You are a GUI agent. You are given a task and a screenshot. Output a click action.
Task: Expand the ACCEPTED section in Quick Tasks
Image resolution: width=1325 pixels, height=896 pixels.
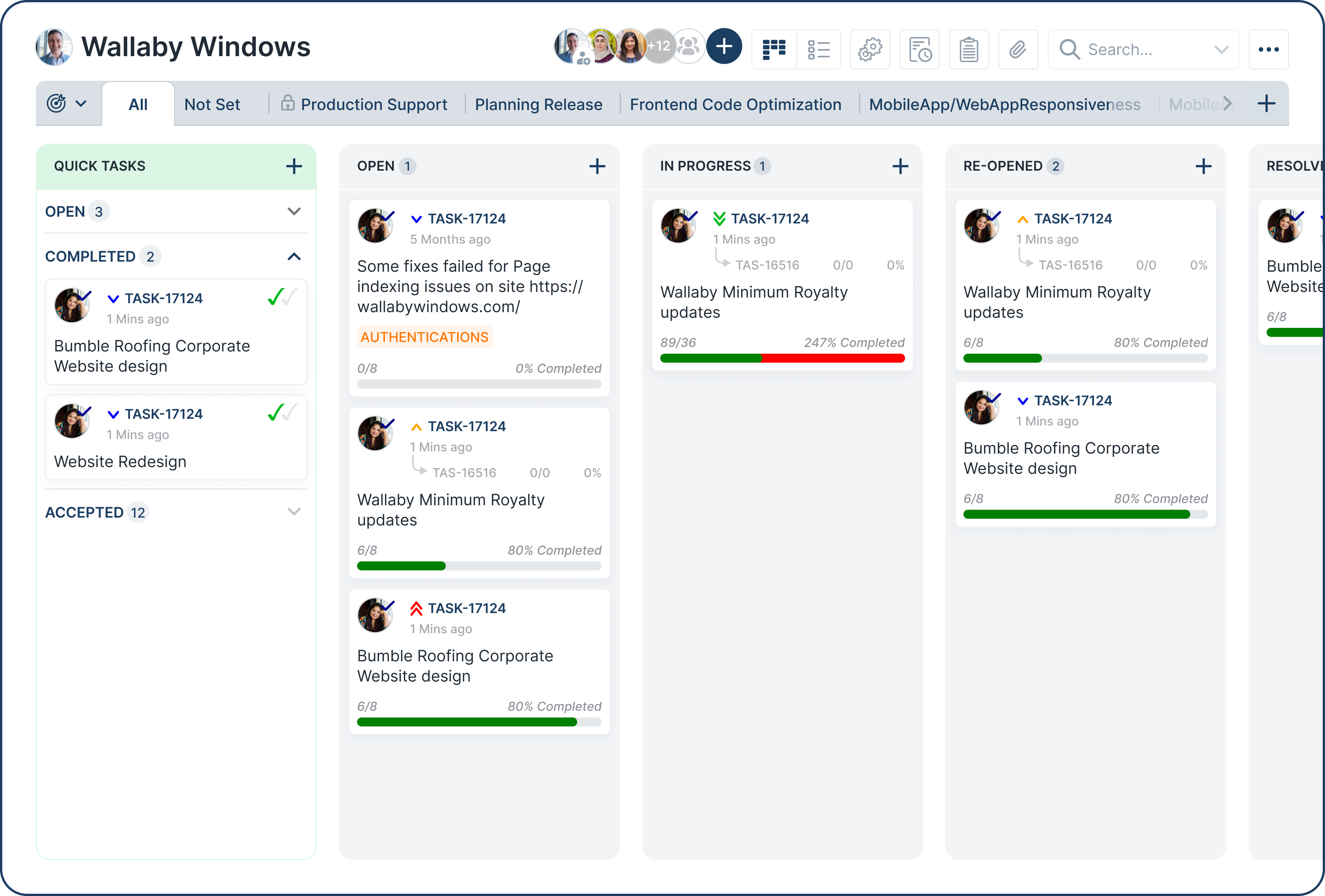[x=294, y=511]
